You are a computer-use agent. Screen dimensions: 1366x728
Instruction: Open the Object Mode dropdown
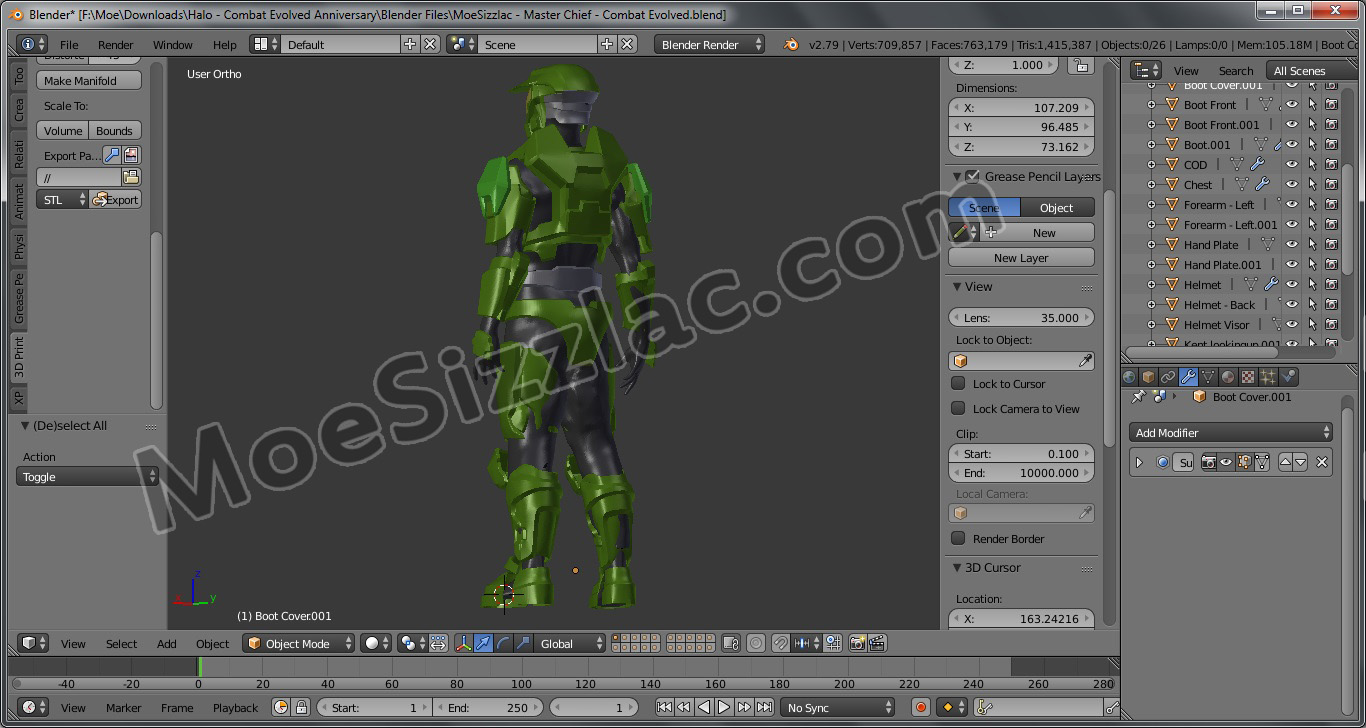coord(298,643)
